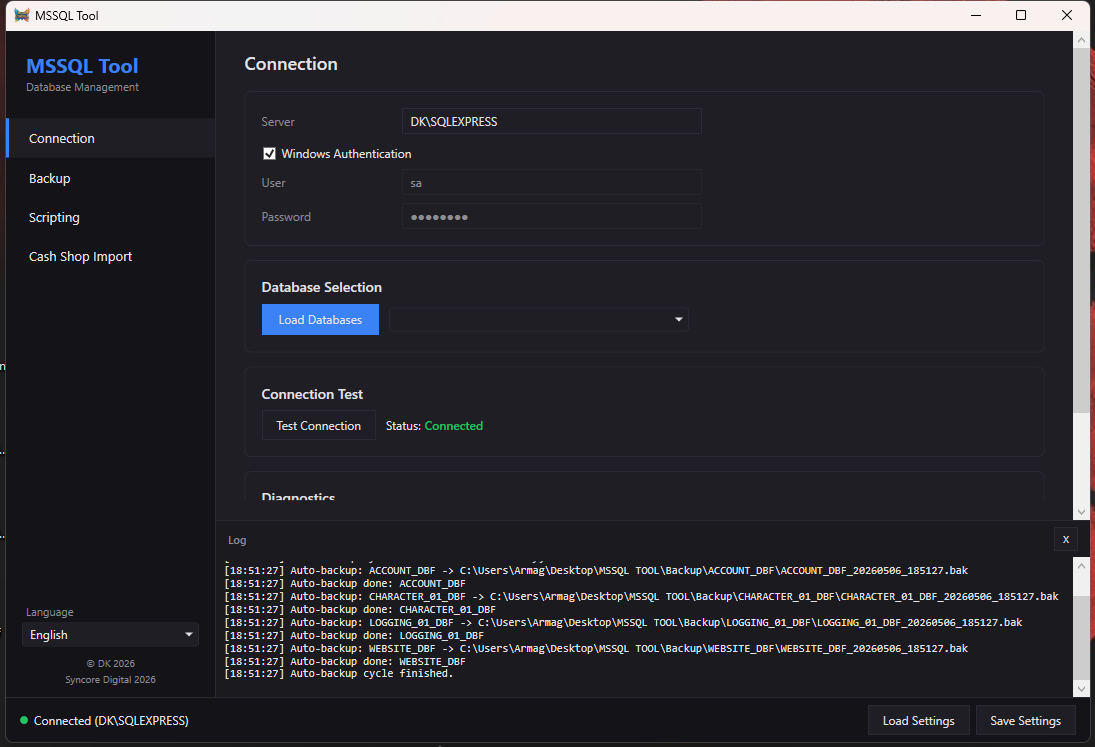Open the Cash Shop Import section

pyautogui.click(x=110, y=256)
